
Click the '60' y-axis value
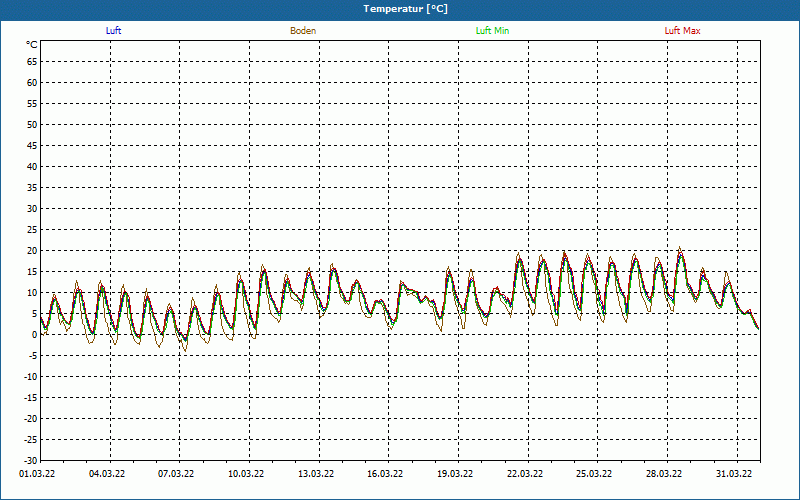coord(32,83)
